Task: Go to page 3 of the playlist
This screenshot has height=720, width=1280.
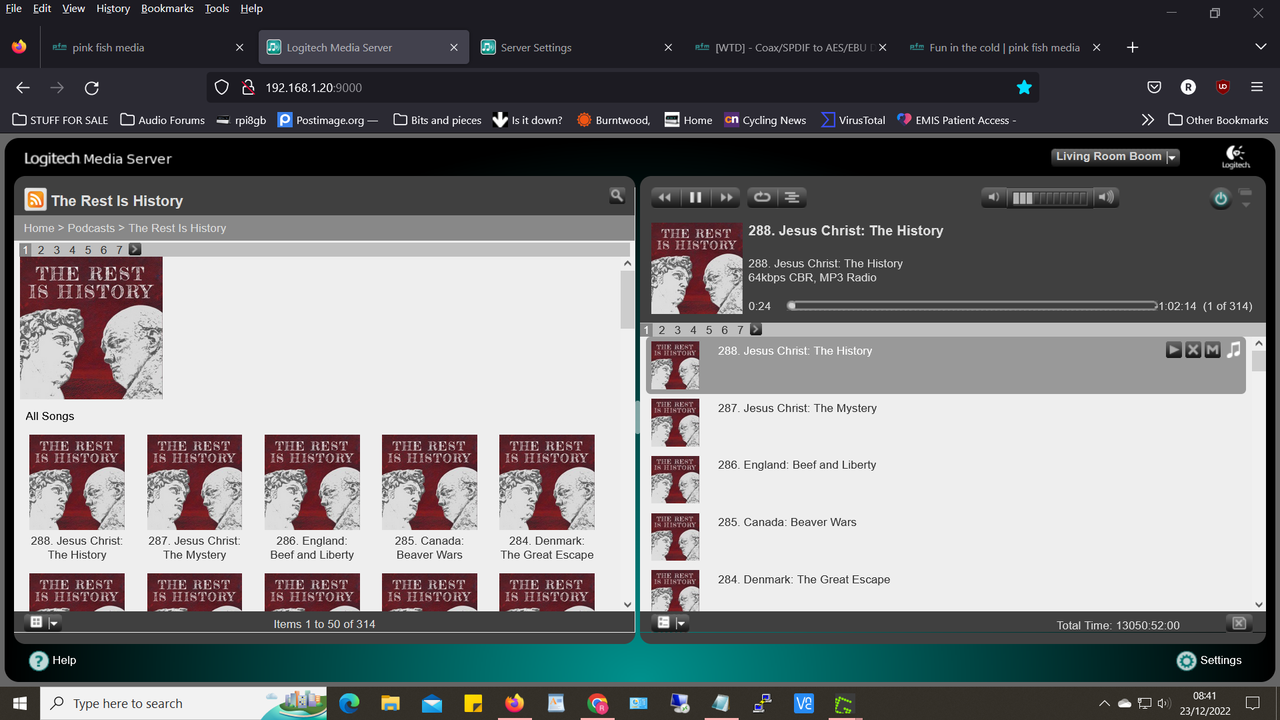Action: (678, 330)
